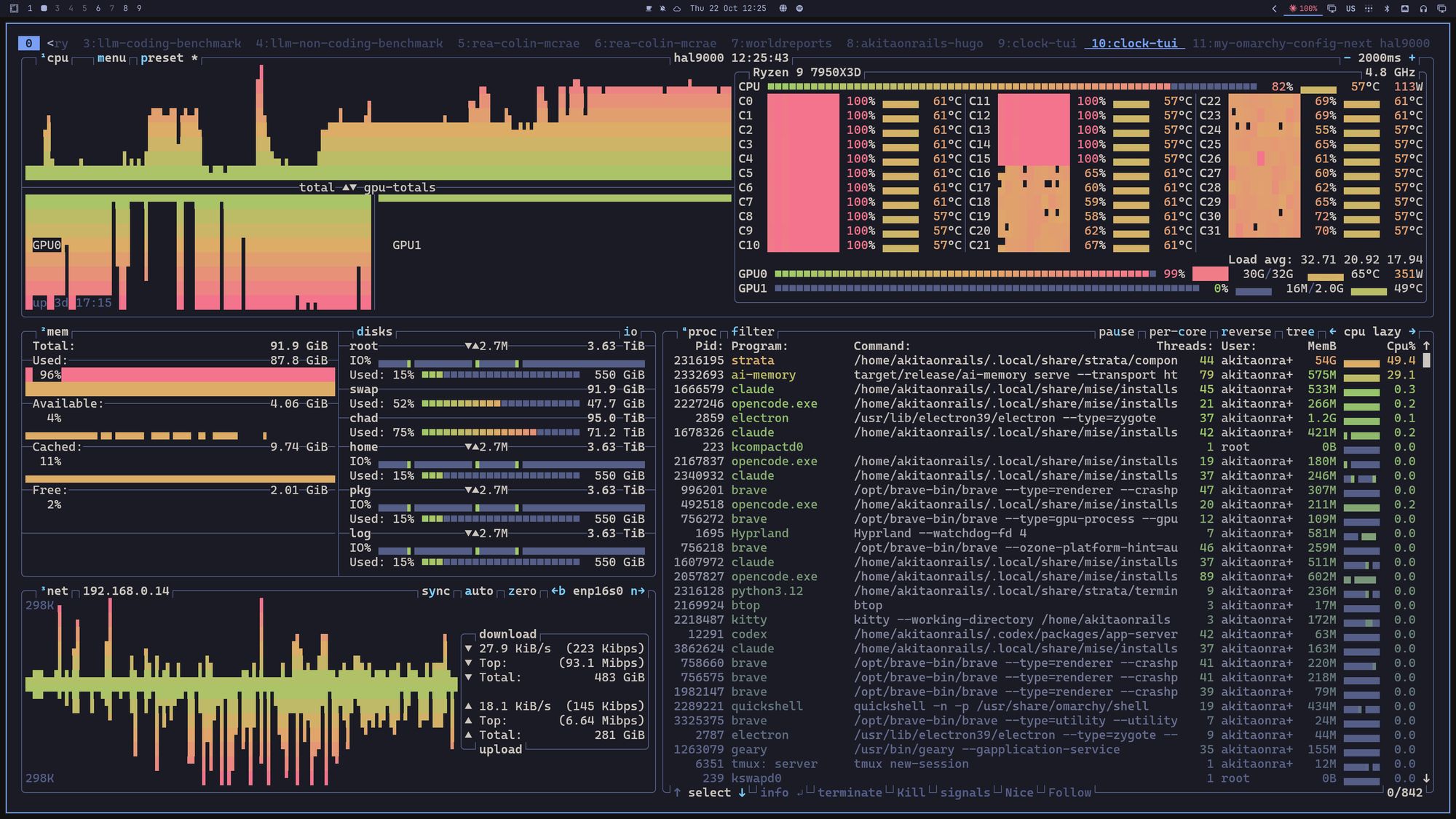Screen dimensions: 1456x819
Task: Expand the tray with the left chevron icon
Action: click(x=1274, y=8)
